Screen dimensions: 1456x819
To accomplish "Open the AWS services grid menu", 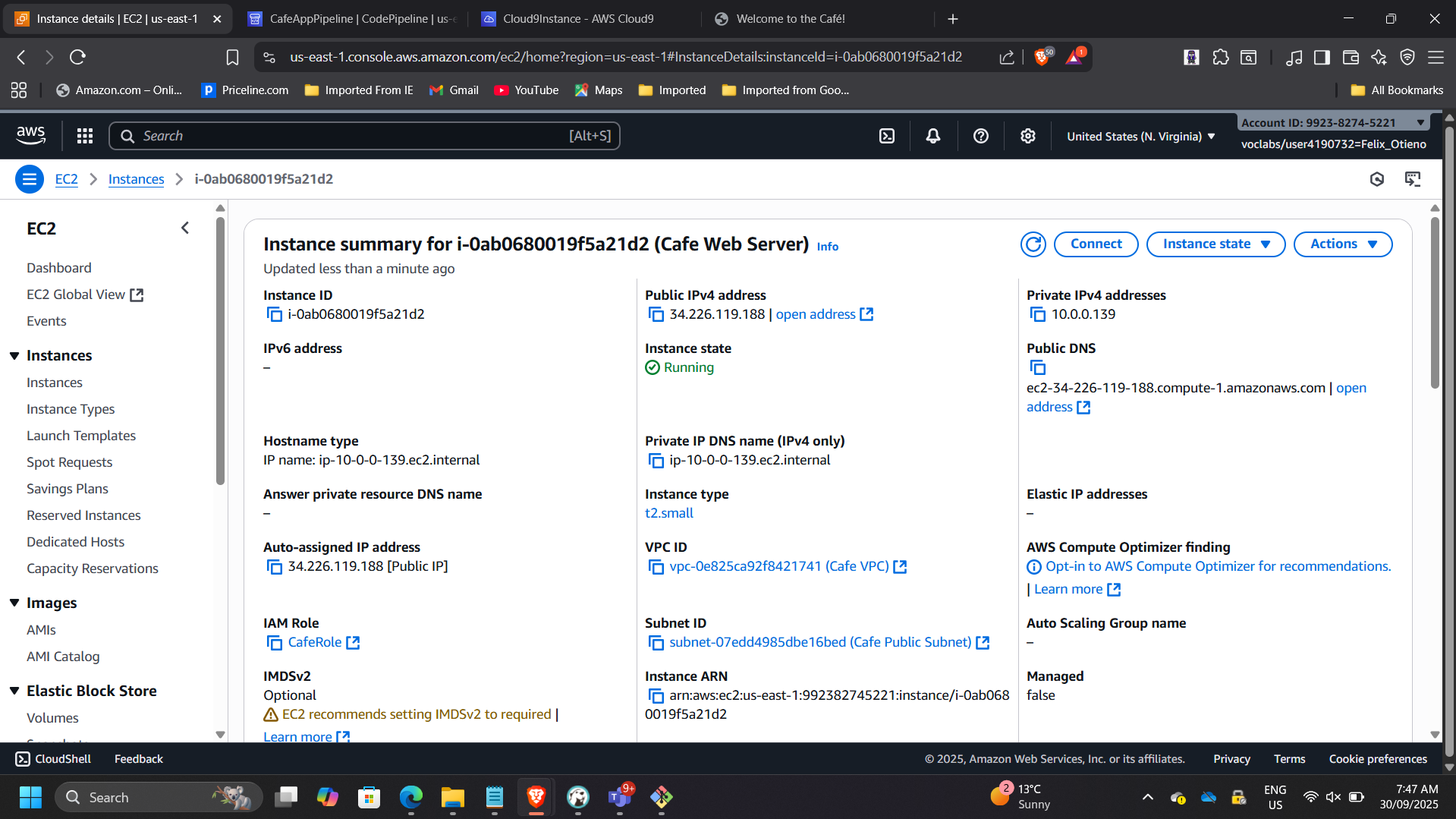I will [84, 136].
